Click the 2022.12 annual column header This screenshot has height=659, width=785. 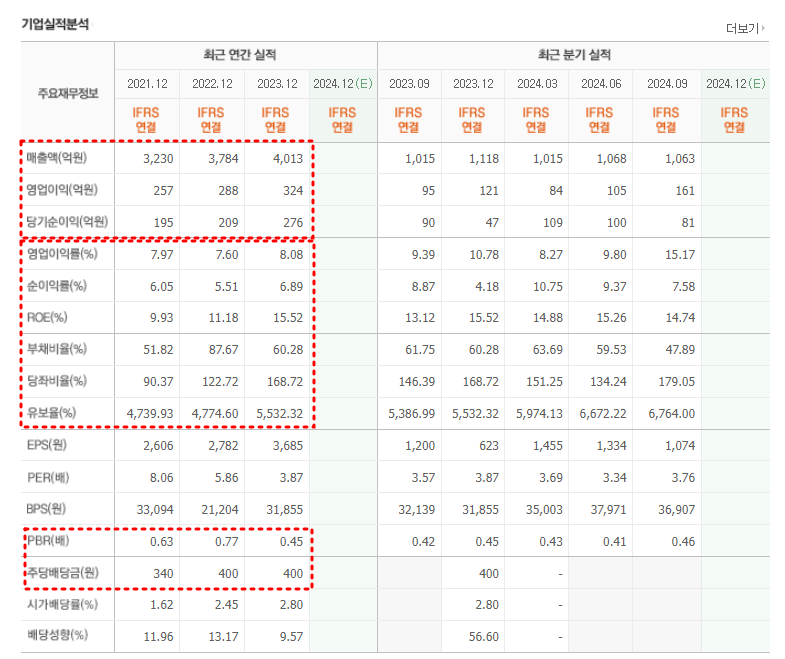click(x=212, y=84)
